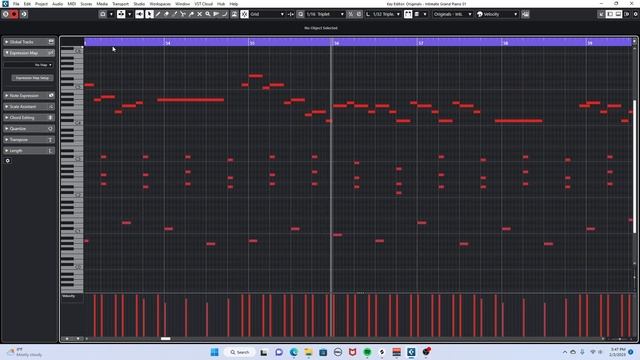
Task: Open the Windows Start menu
Action: [214, 352]
